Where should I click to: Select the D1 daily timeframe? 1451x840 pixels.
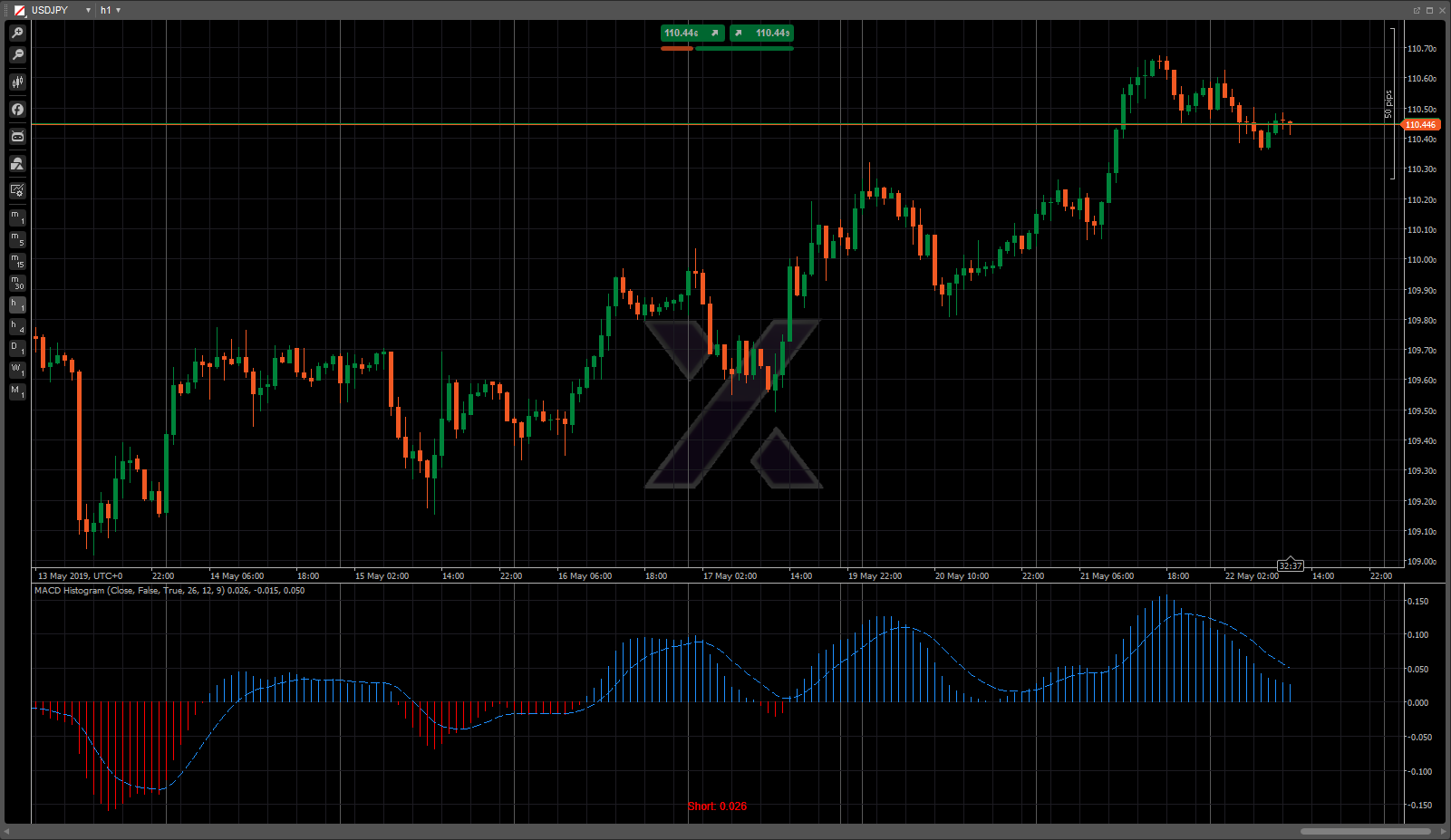click(x=17, y=348)
